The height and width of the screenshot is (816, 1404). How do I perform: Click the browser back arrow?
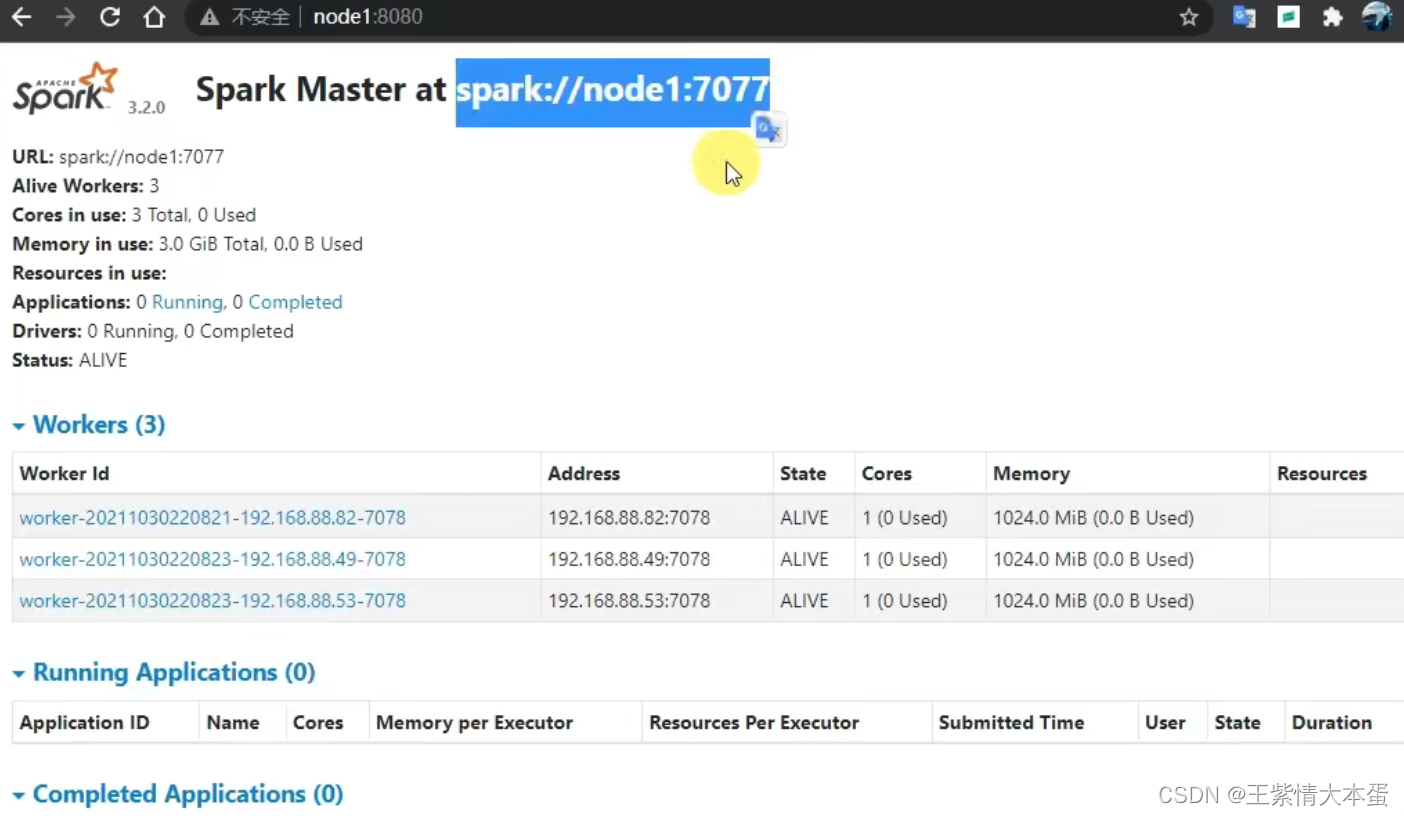21,17
